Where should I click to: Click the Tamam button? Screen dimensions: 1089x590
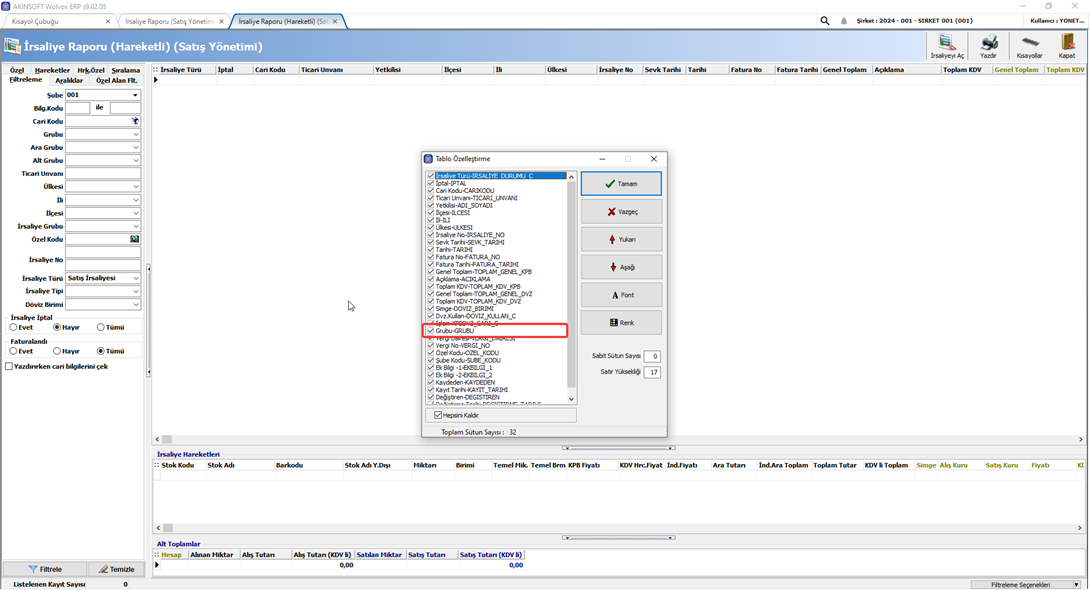(621, 184)
